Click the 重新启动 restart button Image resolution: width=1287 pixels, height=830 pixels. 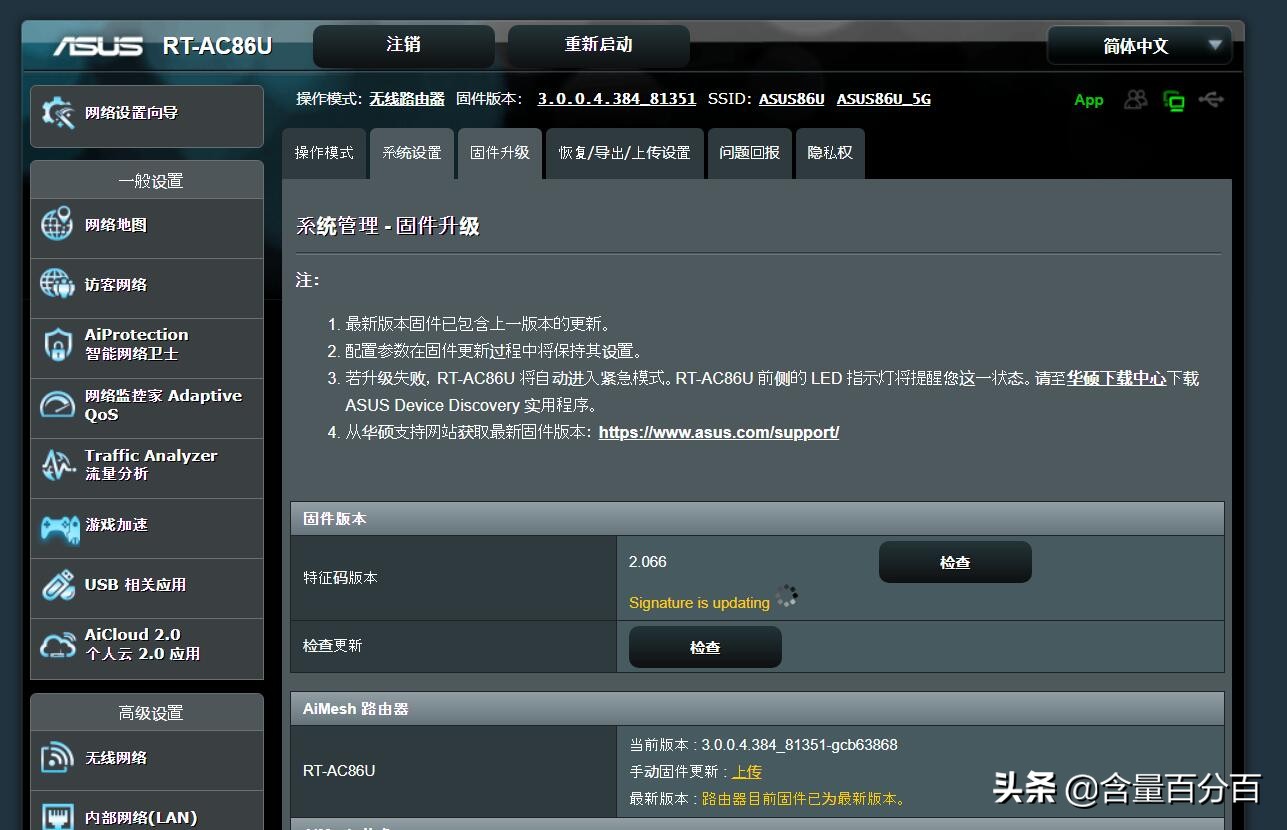[598, 45]
